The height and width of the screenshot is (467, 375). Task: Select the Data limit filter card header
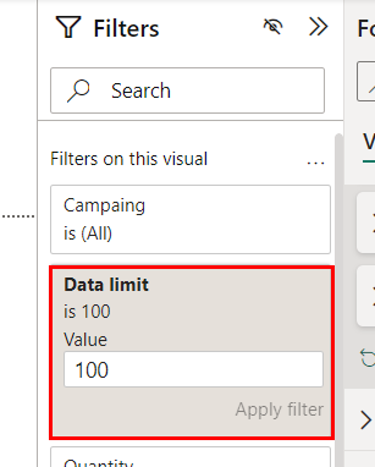coord(106,285)
